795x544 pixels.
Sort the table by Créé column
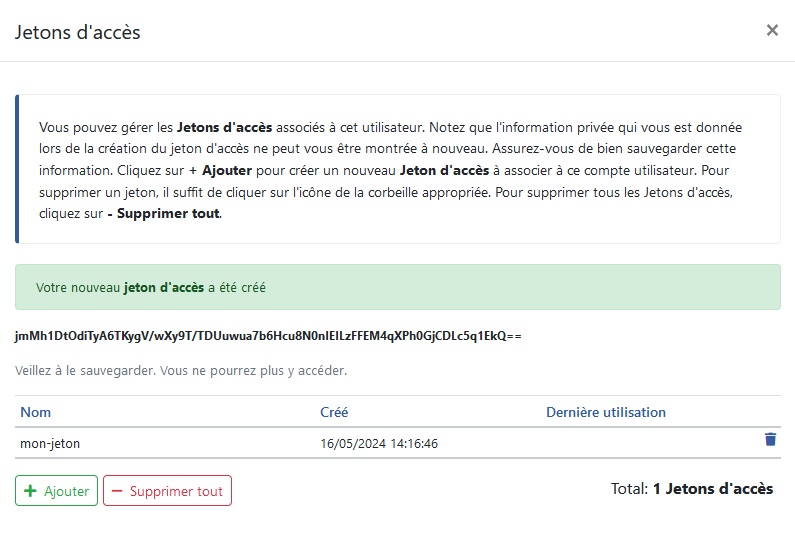[x=334, y=412]
